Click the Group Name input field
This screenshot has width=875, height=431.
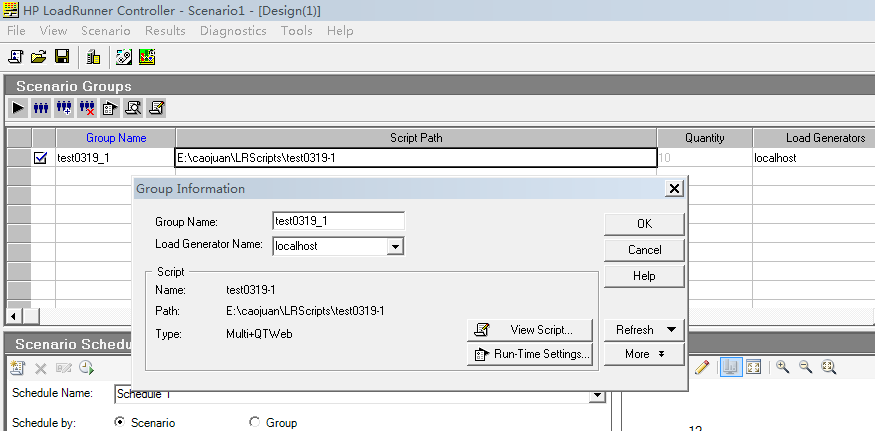338,221
